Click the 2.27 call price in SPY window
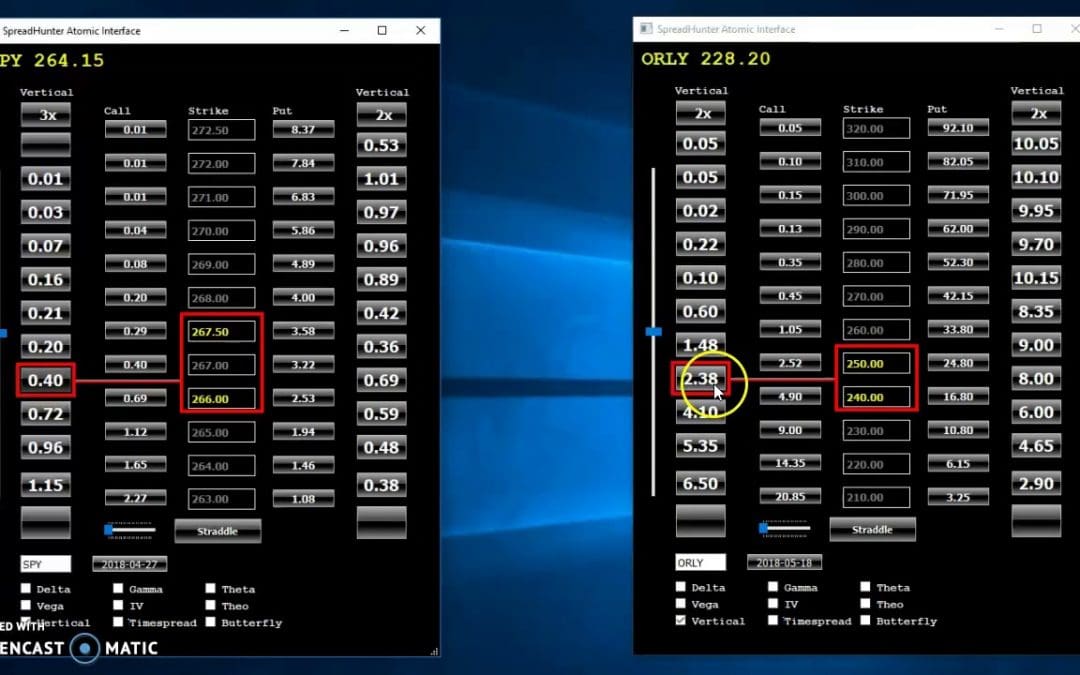Screen dimensions: 1080x675 pyautogui.click(x=136, y=498)
